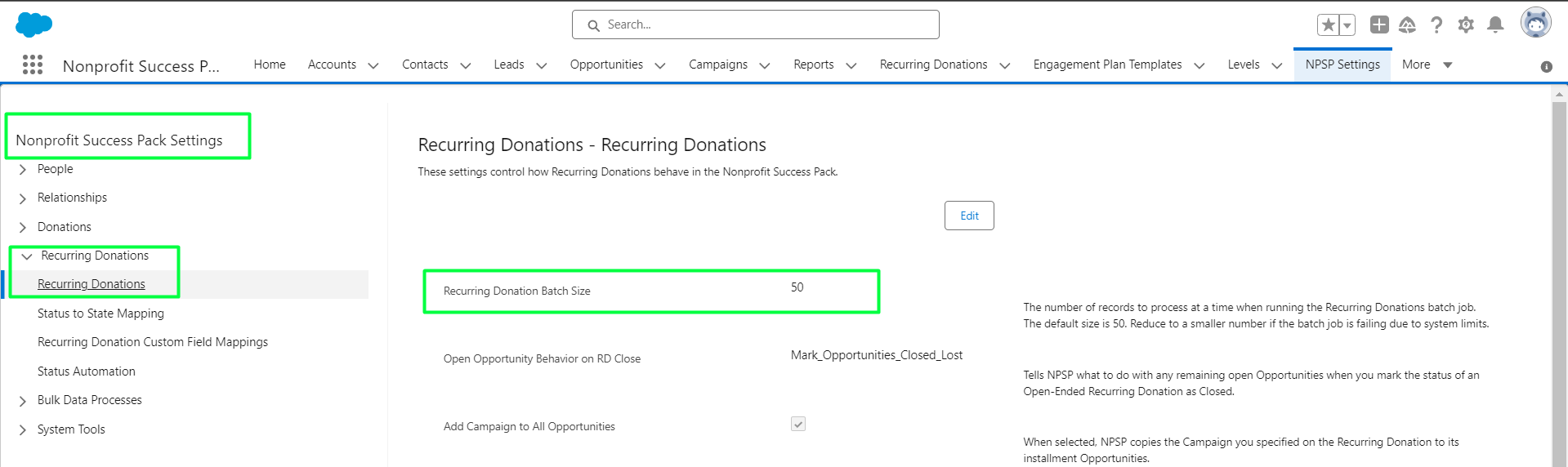This screenshot has height=467, width=1568.
Task: Open the Leads tab
Action: tap(509, 64)
